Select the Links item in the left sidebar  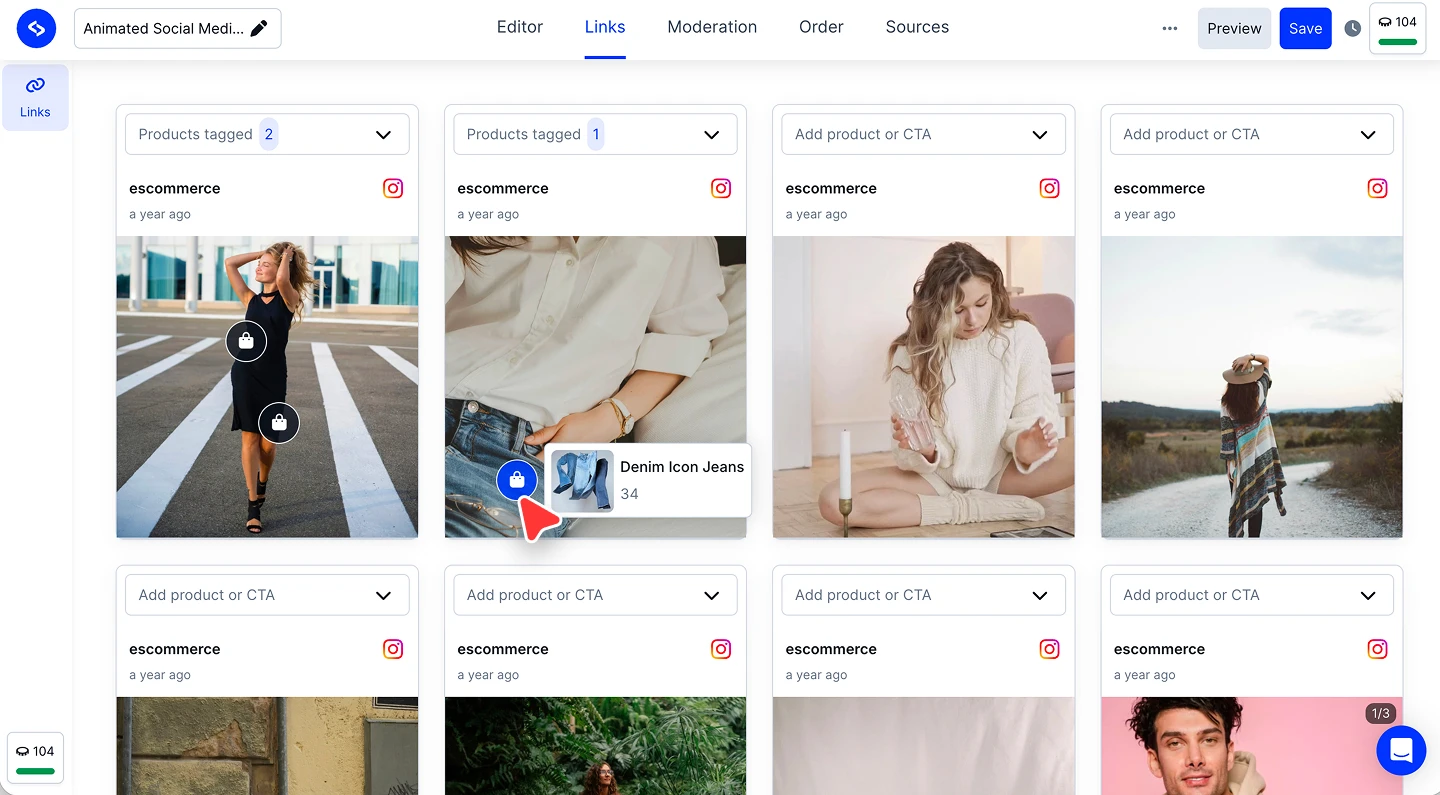coord(35,97)
